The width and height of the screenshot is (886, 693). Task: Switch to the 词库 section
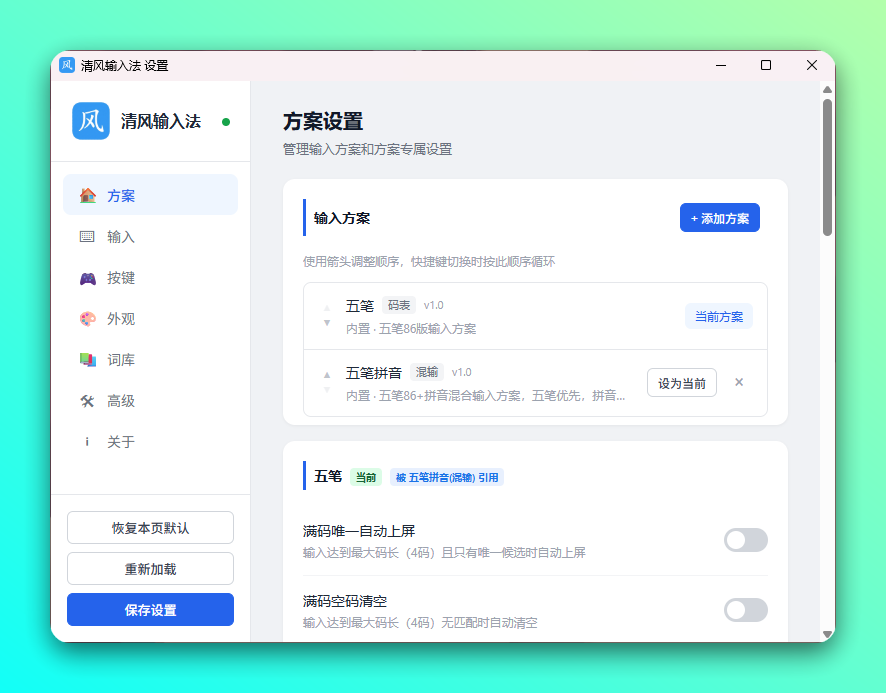point(121,360)
